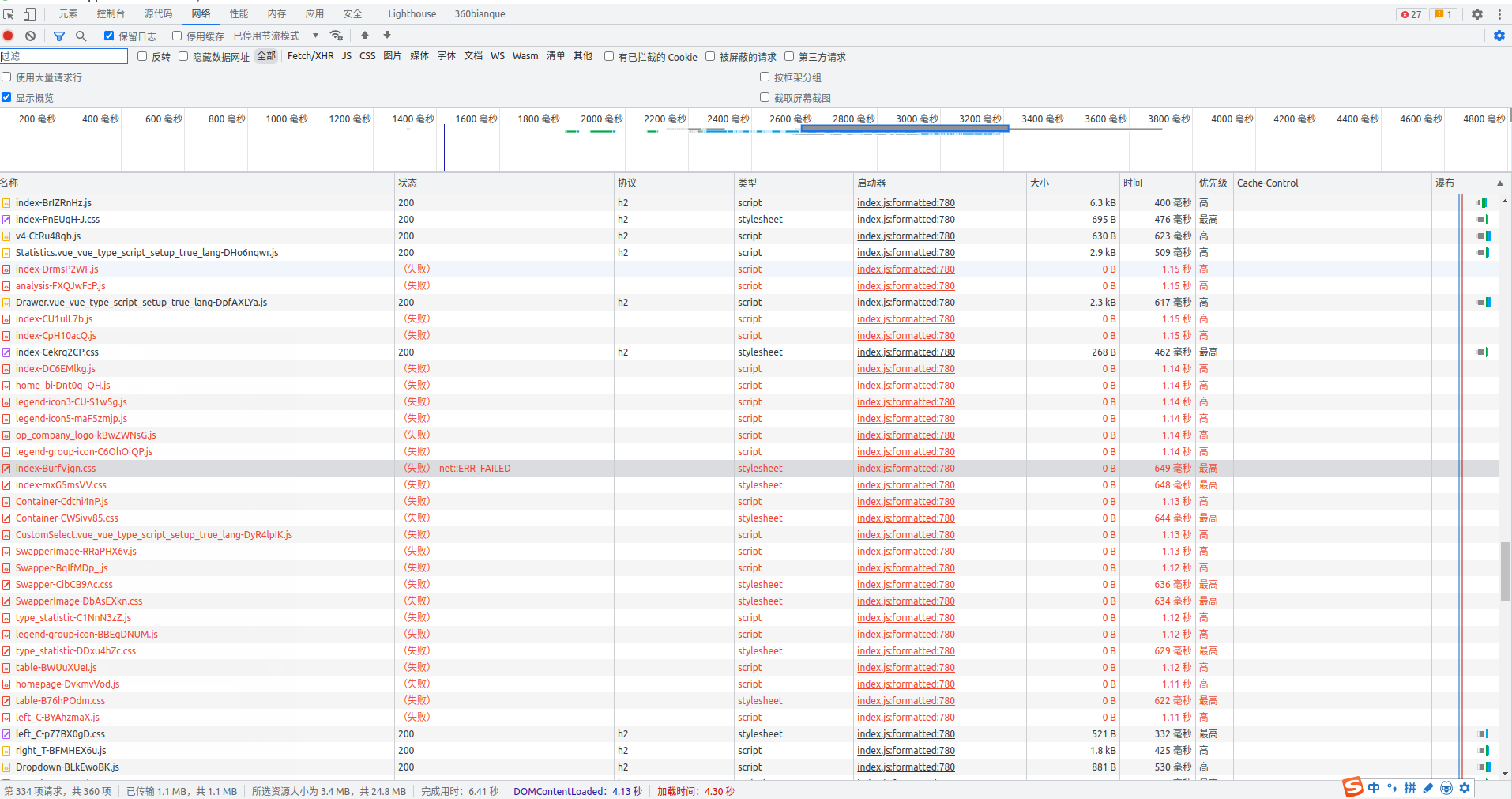The width and height of the screenshot is (1512, 799).
Task: Click the 瀑布 column sort arrow
Action: pyautogui.click(x=1499, y=183)
